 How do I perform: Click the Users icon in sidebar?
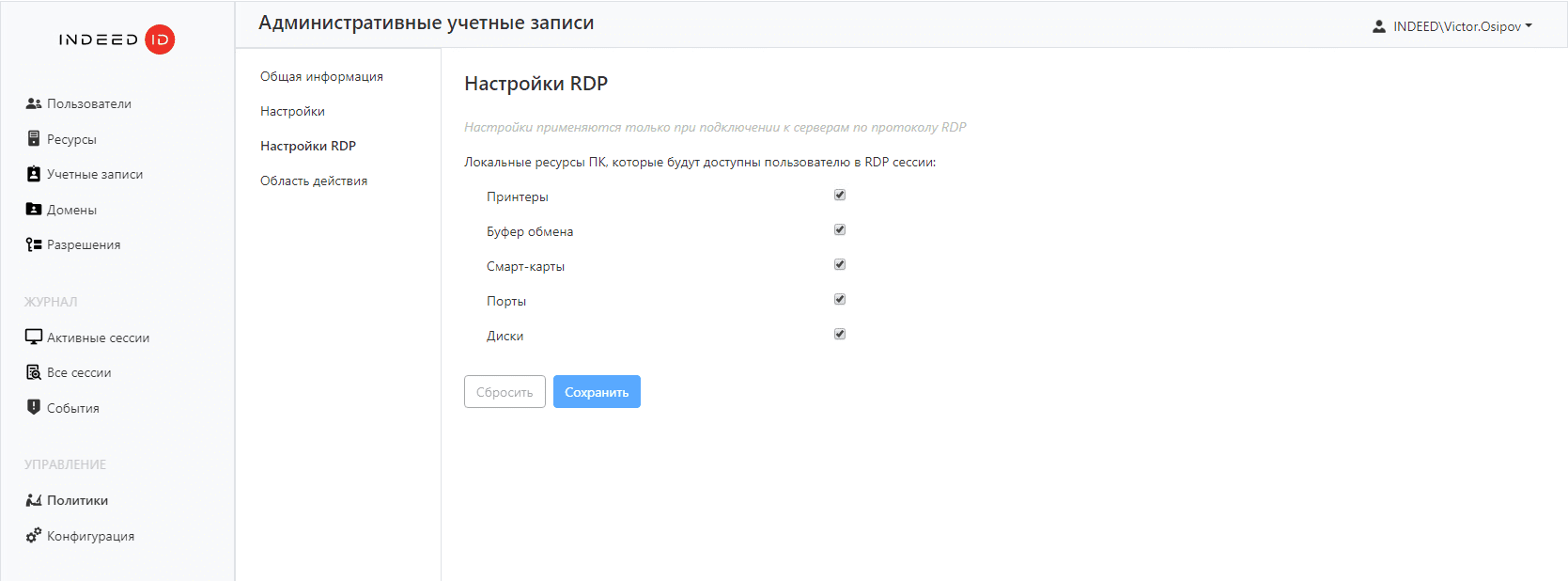34,103
